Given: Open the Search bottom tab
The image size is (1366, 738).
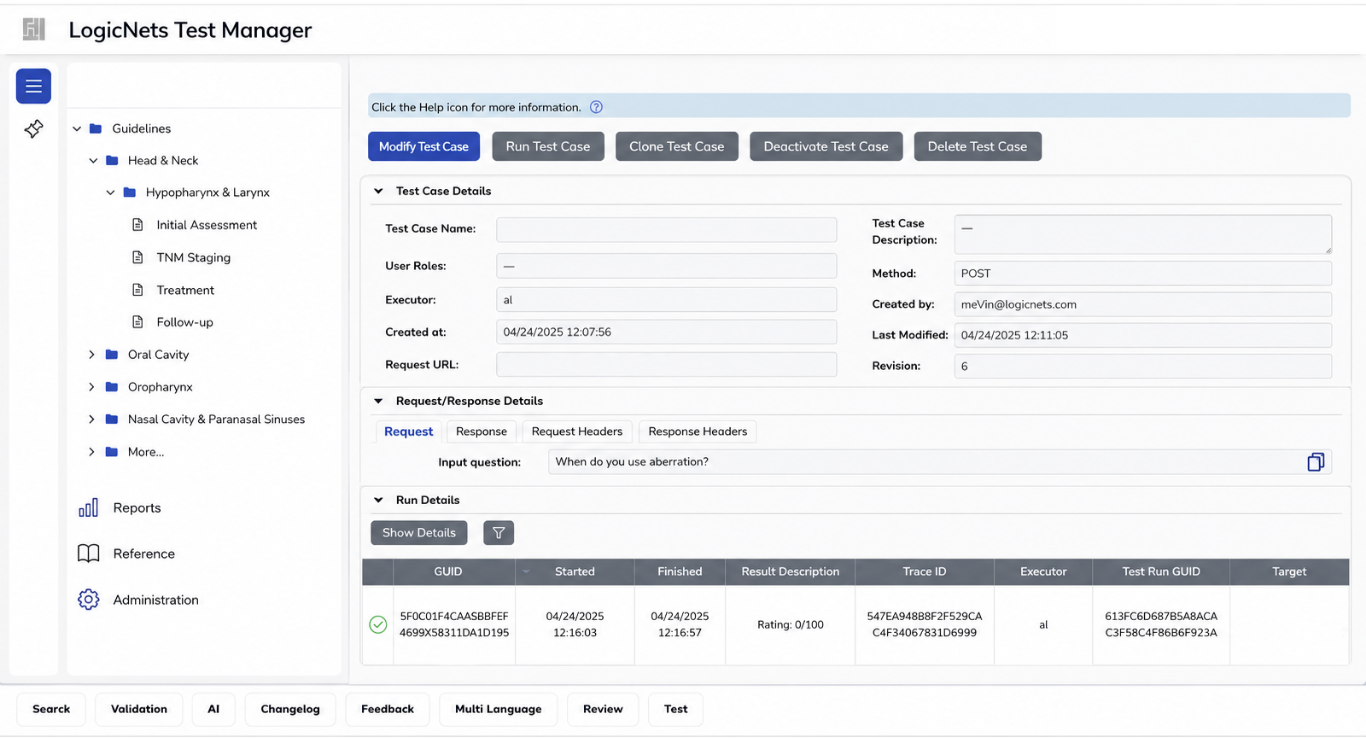Looking at the screenshot, I should coord(51,709).
